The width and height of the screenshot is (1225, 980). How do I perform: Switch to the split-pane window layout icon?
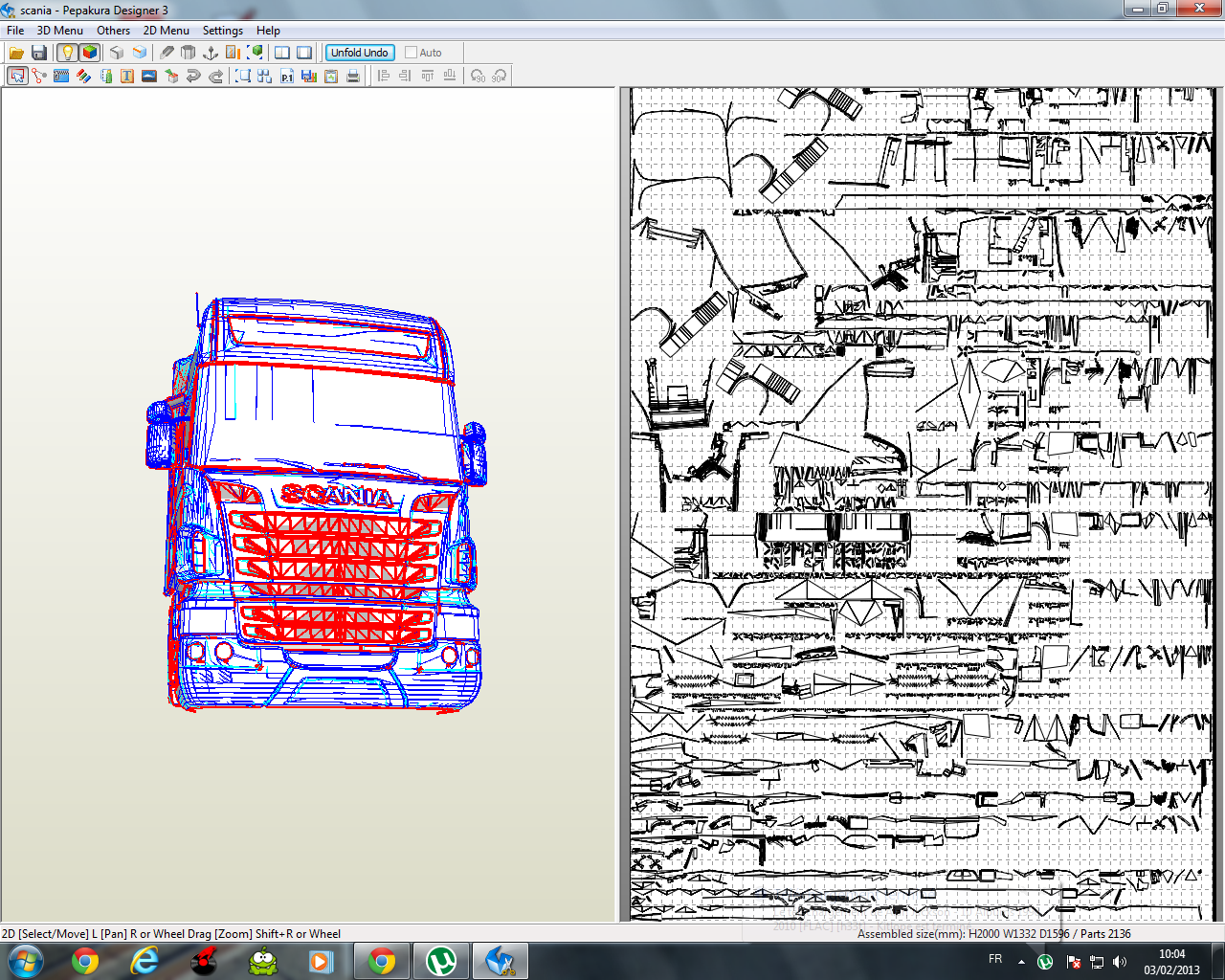click(x=282, y=53)
